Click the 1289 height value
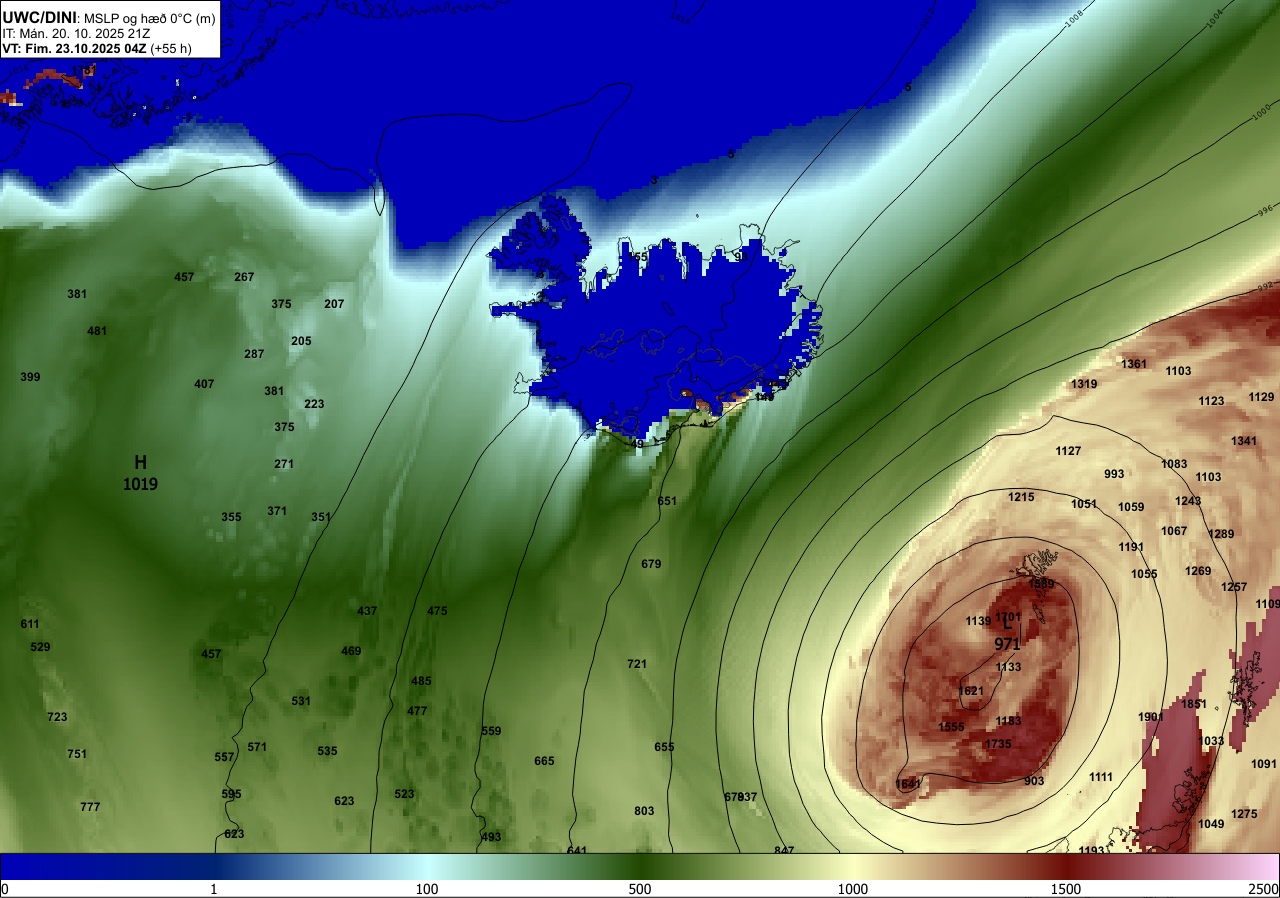Viewport: 1280px width, 898px height. click(1221, 534)
